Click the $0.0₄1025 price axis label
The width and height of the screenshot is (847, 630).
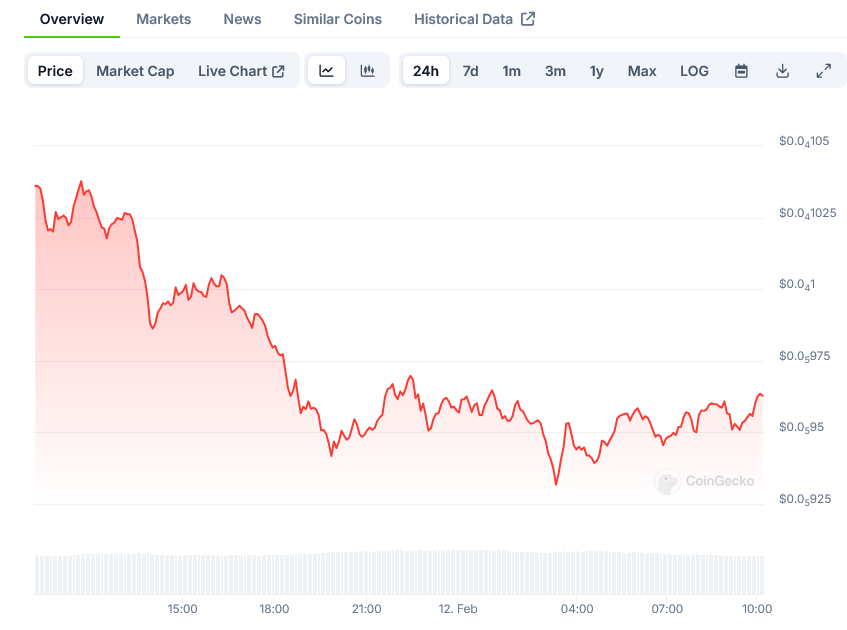pyautogui.click(x=808, y=213)
